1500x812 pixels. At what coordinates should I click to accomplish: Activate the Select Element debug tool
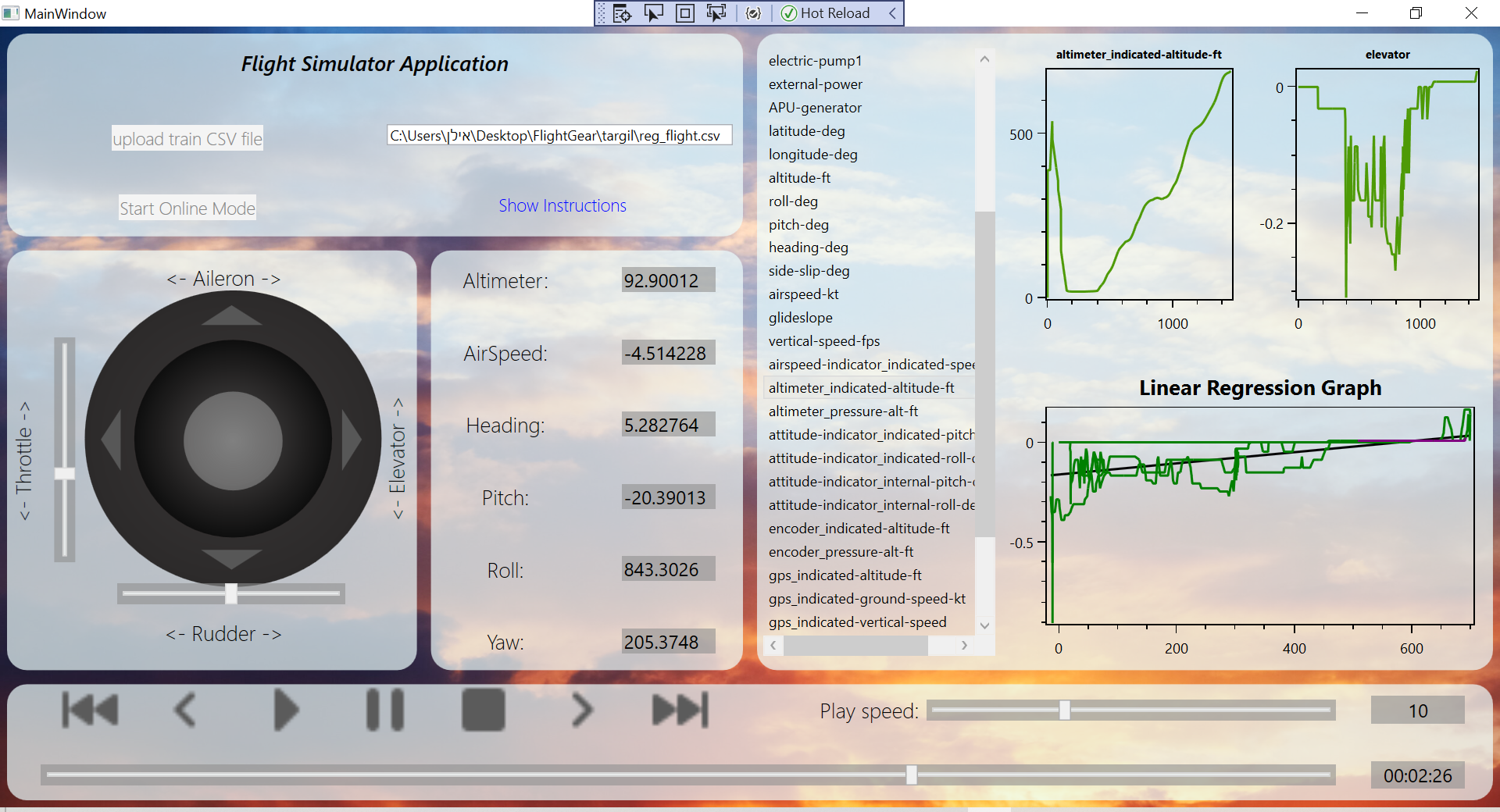653,13
